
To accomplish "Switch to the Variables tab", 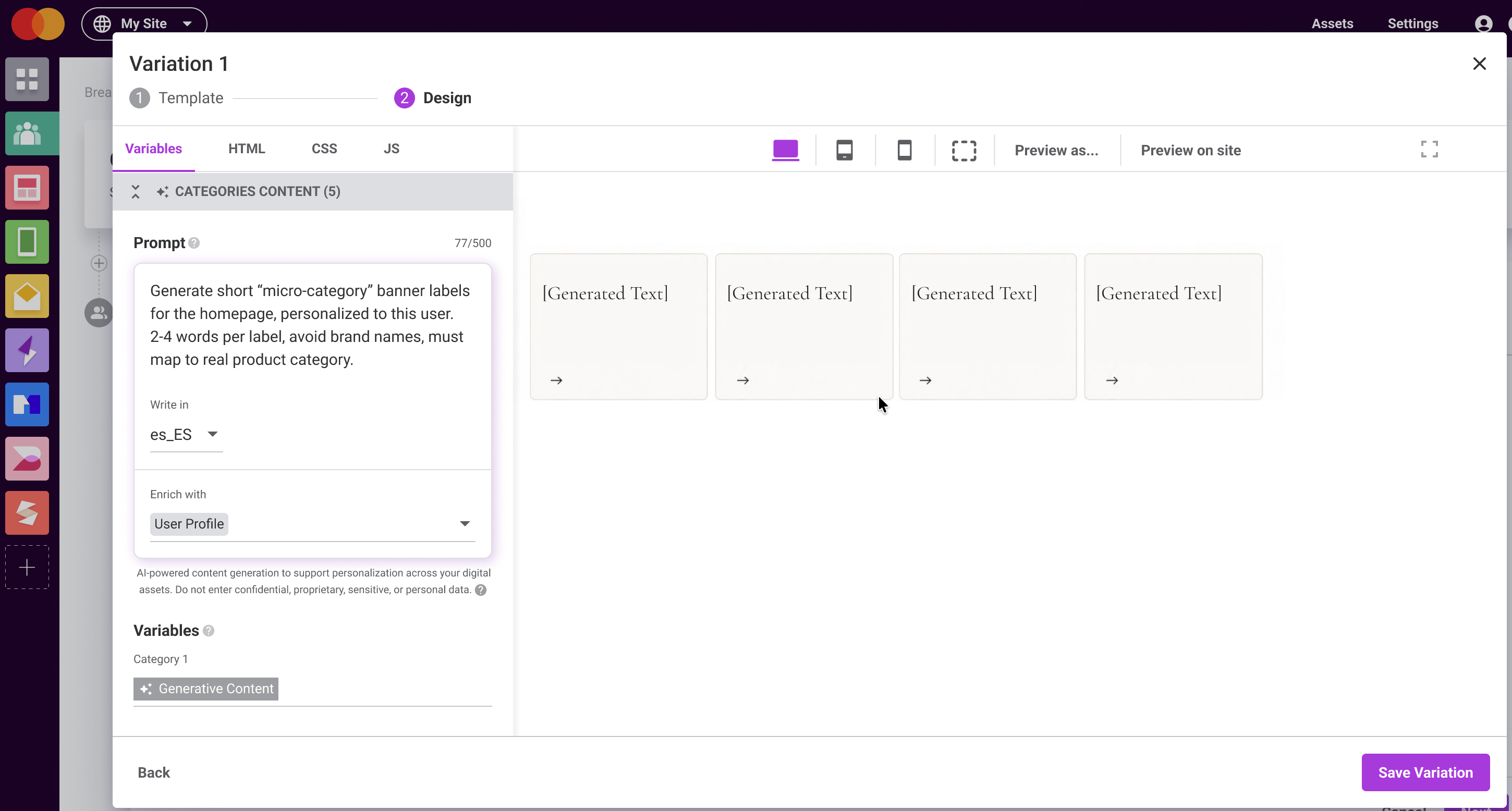I will point(153,149).
